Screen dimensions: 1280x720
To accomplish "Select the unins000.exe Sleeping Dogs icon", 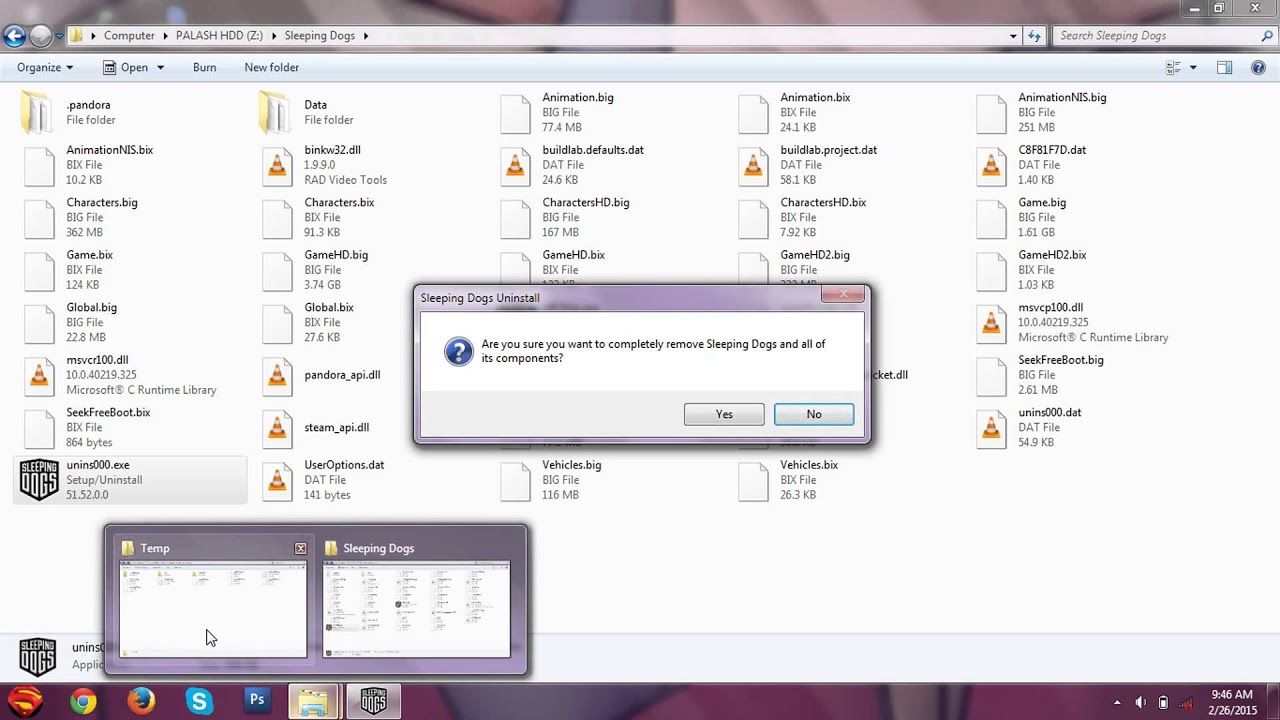I will pyautogui.click(x=39, y=480).
